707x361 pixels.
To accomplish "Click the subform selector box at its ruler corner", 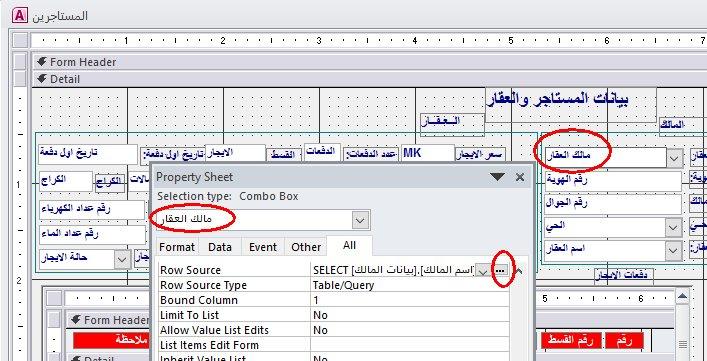I will click(54, 298).
